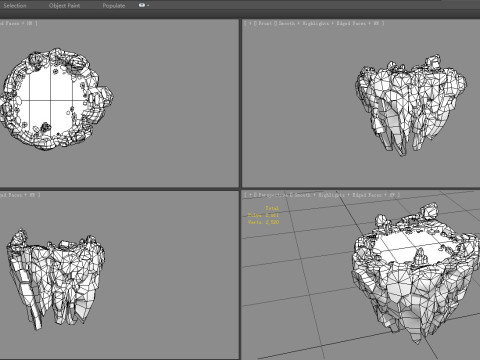
Task: Switch to the Populate ribbon tab
Action: point(114,5)
